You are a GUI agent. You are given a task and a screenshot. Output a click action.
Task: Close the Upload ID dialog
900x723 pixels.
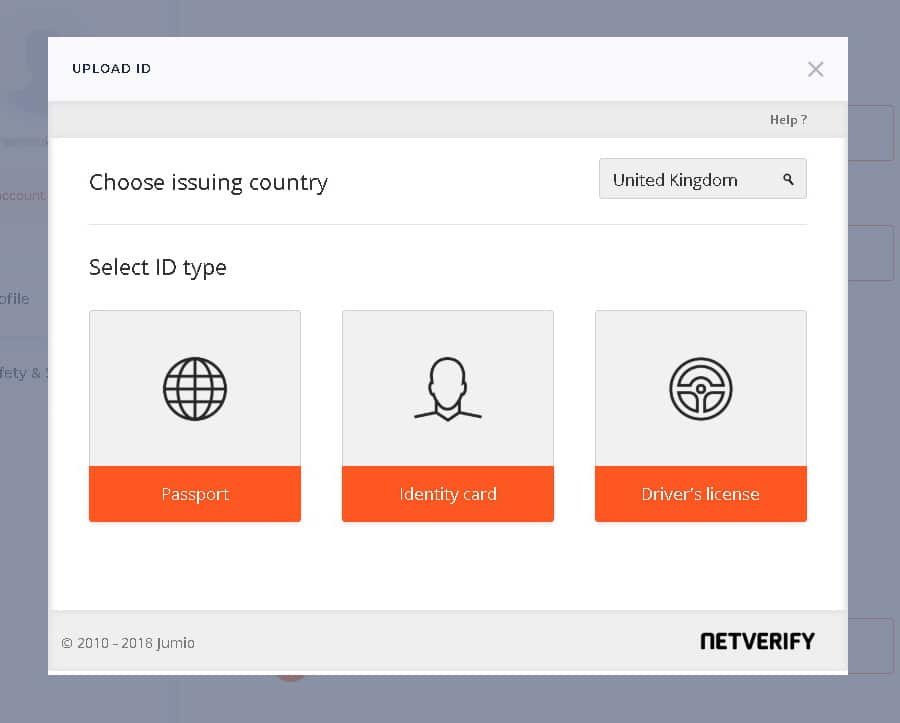pyautogui.click(x=815, y=69)
